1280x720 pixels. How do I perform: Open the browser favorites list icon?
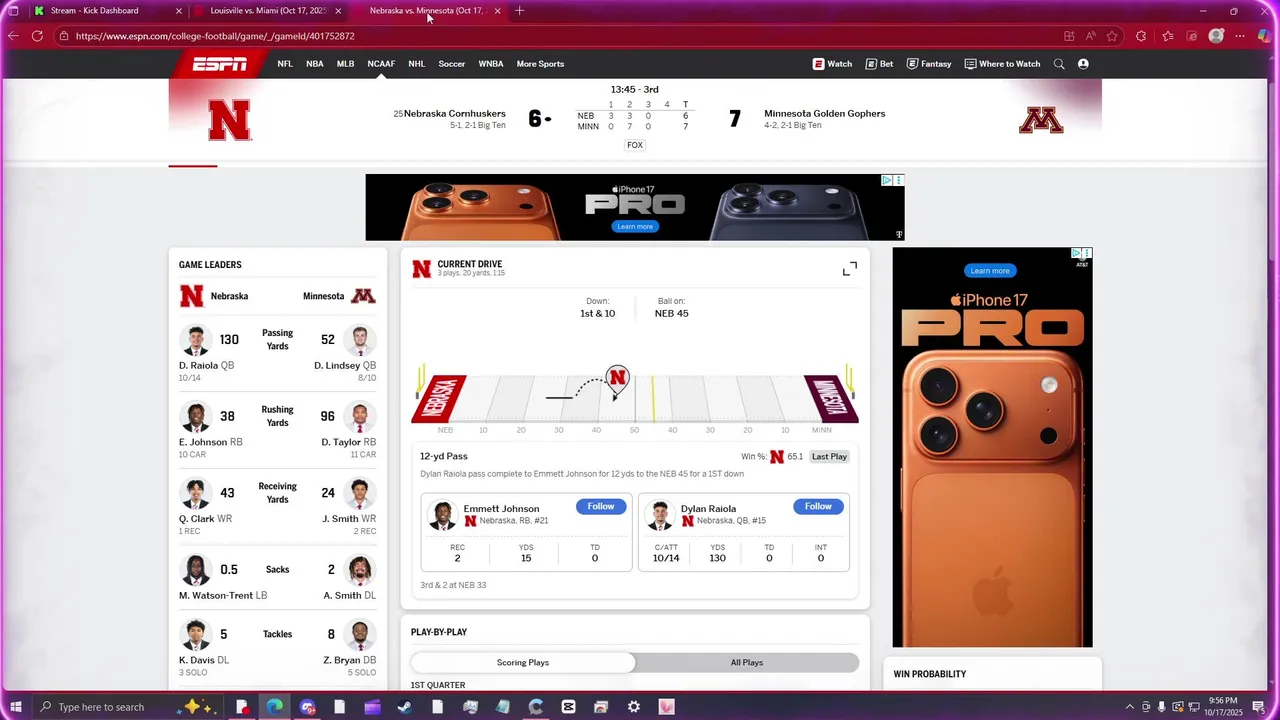(x=1167, y=36)
